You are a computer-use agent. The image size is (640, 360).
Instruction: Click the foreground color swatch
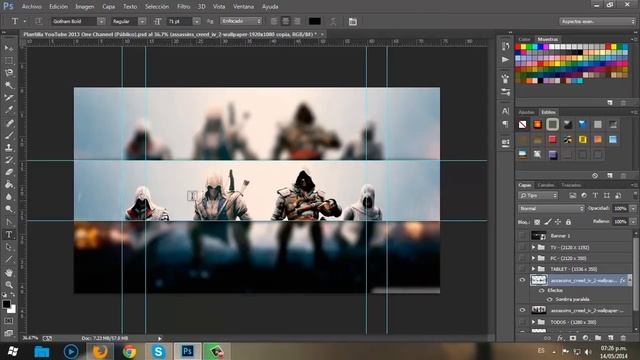tap(6, 304)
